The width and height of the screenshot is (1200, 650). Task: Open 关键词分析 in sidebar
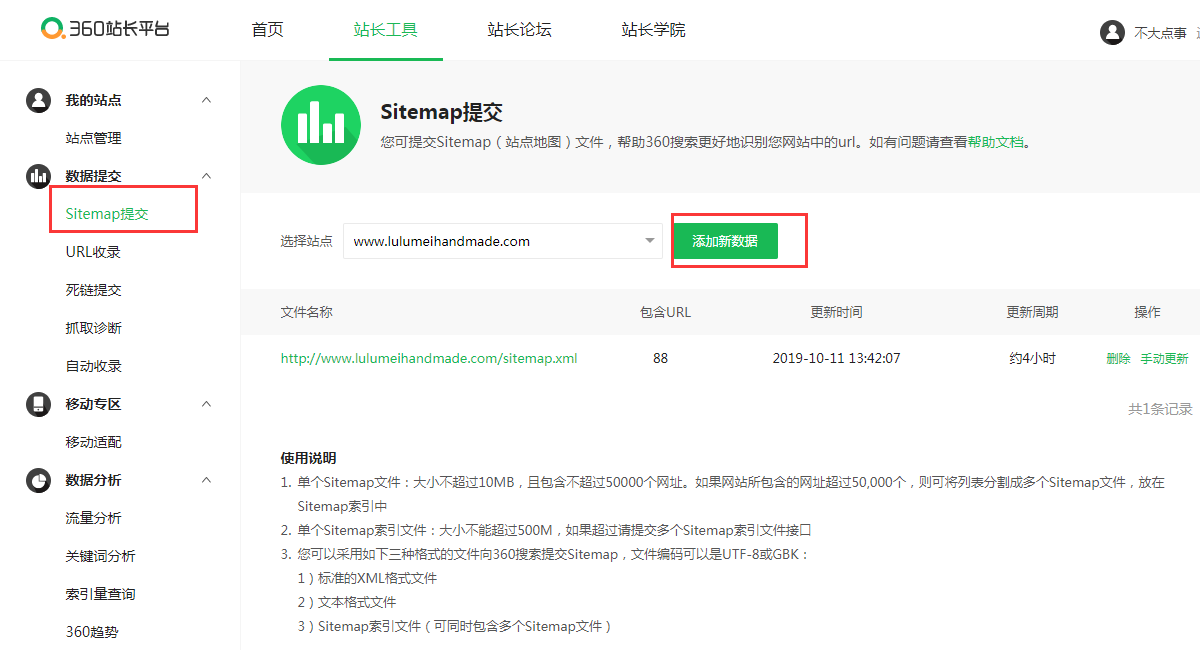pyautogui.click(x=100, y=556)
